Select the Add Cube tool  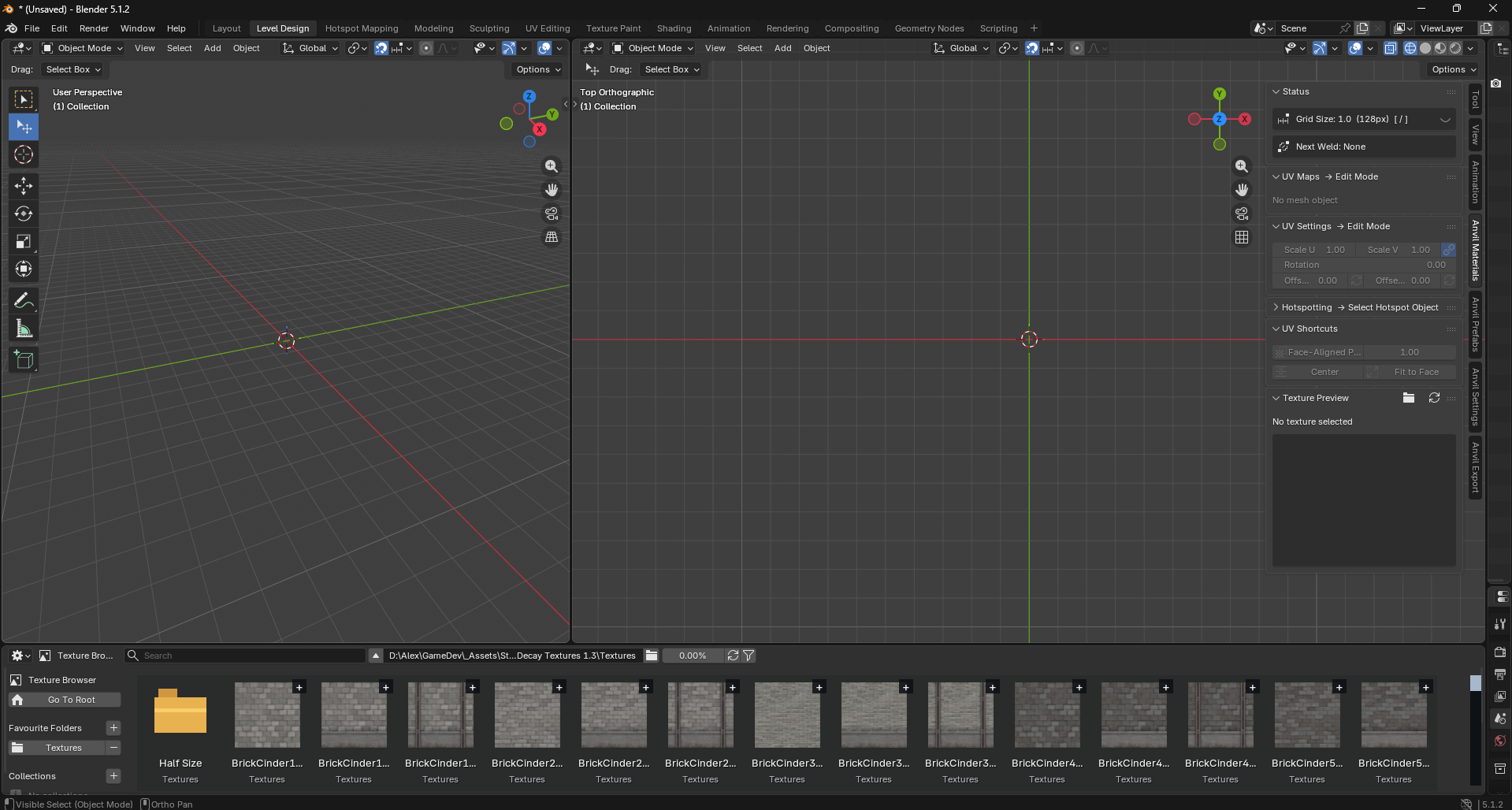point(24,360)
